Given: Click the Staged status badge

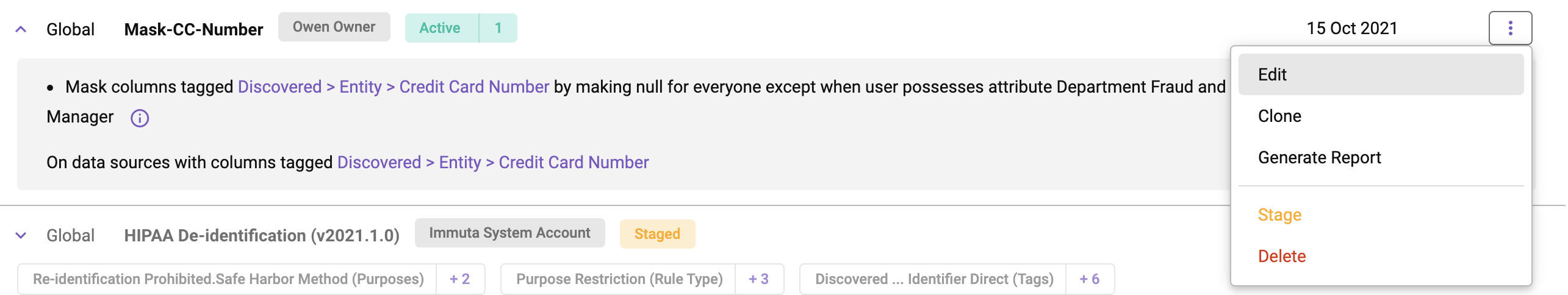Looking at the screenshot, I should pos(657,234).
